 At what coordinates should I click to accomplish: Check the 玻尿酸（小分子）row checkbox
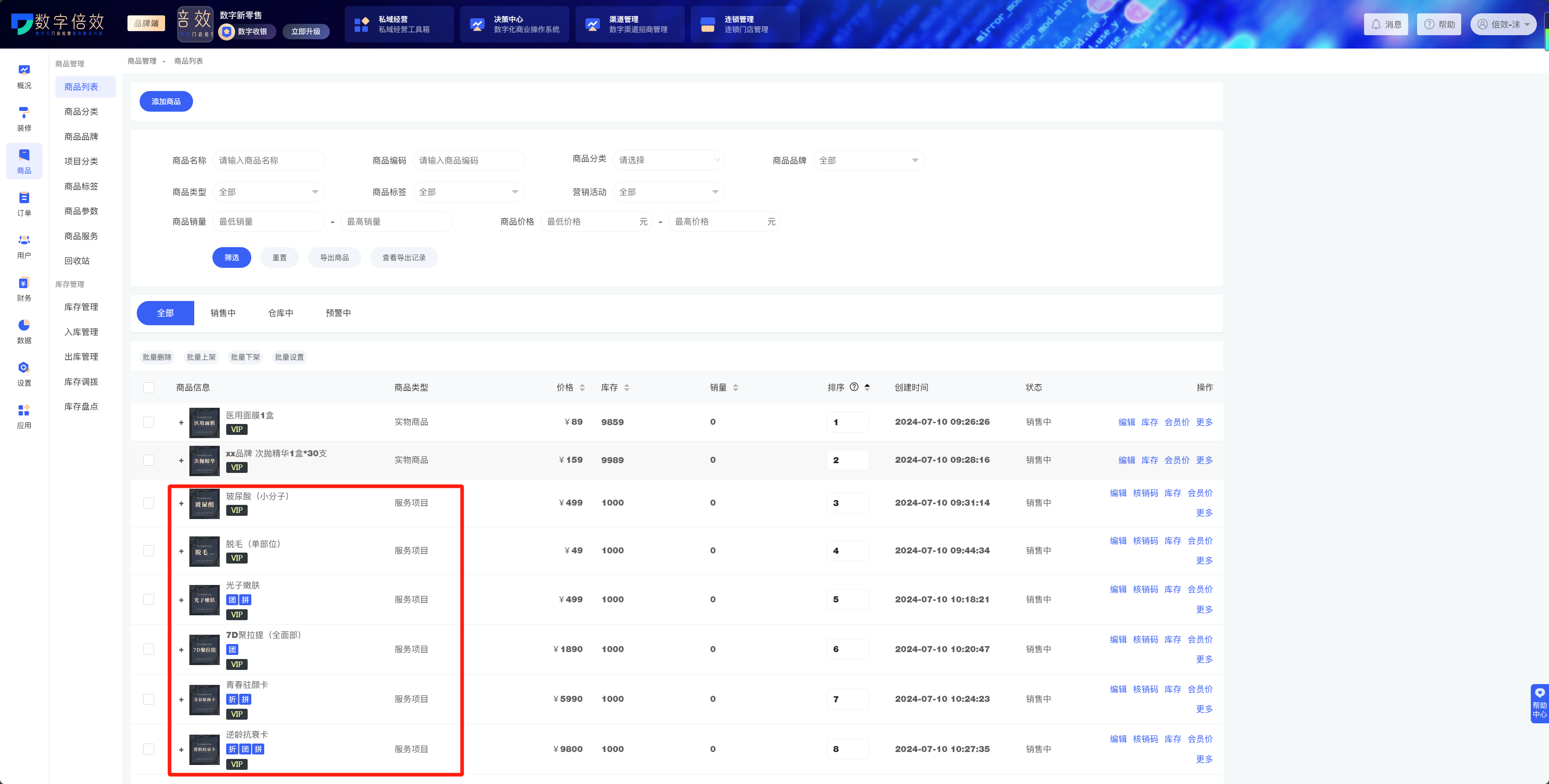(x=149, y=502)
